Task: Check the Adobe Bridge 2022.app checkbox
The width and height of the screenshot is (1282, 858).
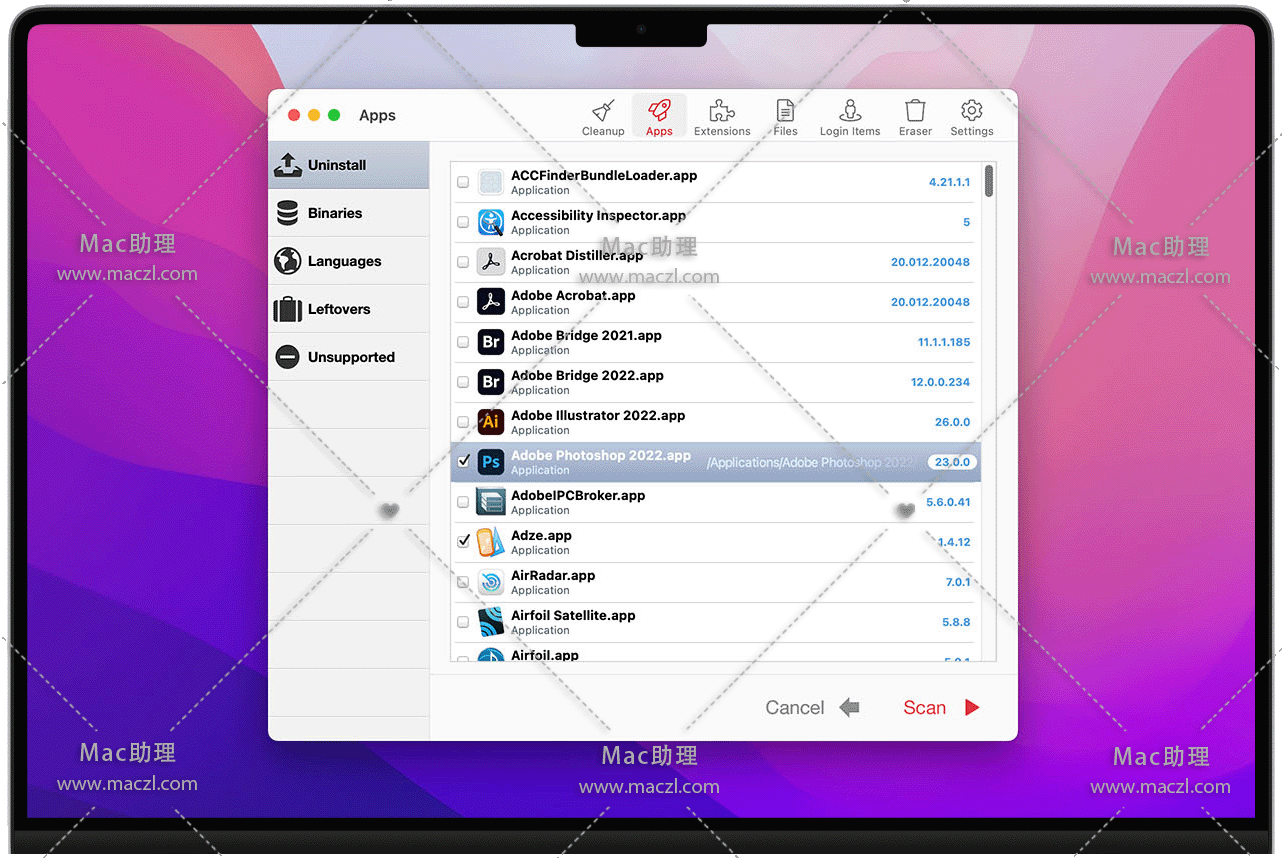Action: click(x=463, y=382)
